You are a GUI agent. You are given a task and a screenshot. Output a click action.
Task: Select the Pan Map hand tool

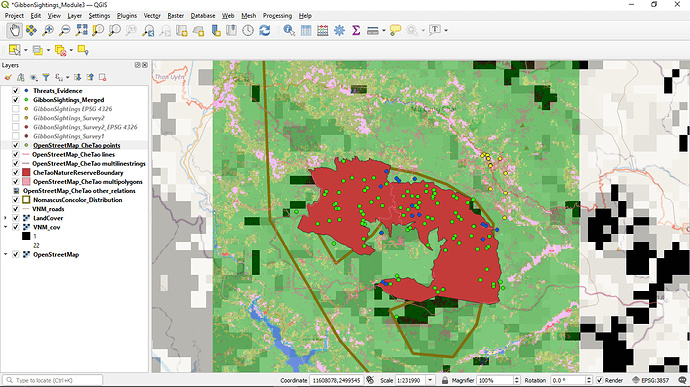(15, 30)
